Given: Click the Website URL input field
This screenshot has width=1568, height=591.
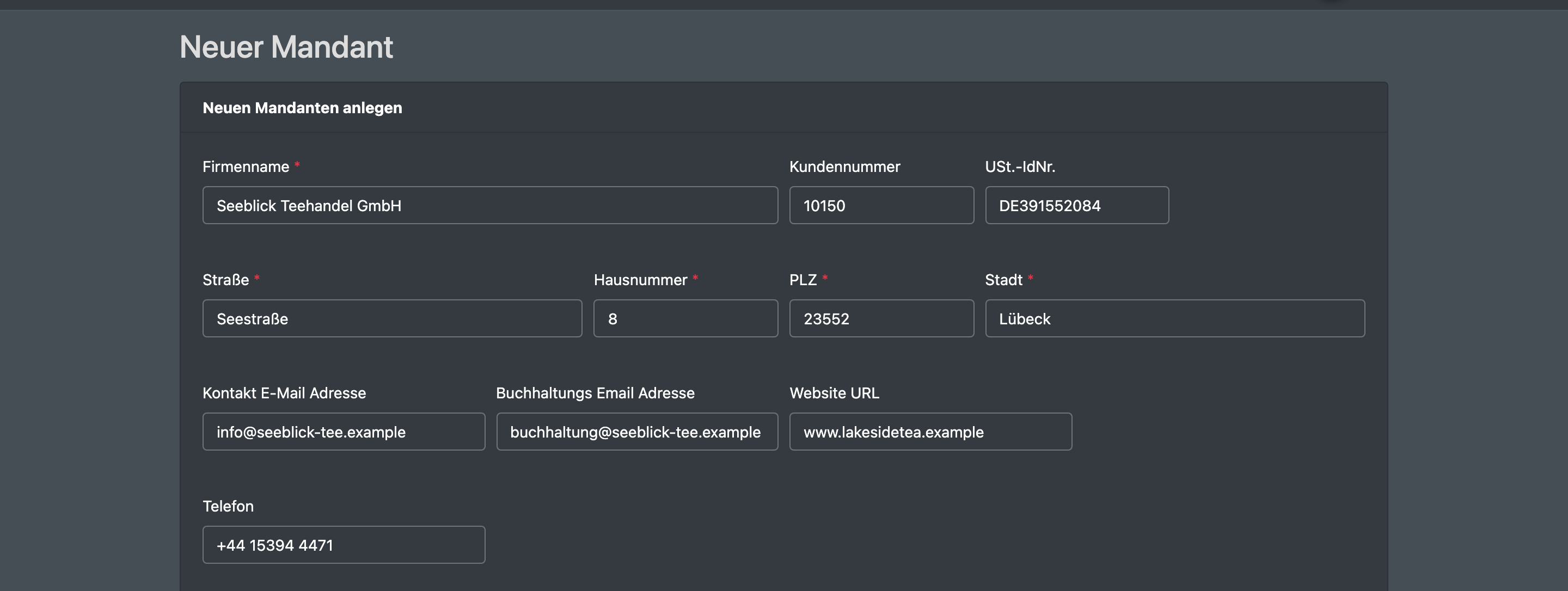Looking at the screenshot, I should [930, 432].
